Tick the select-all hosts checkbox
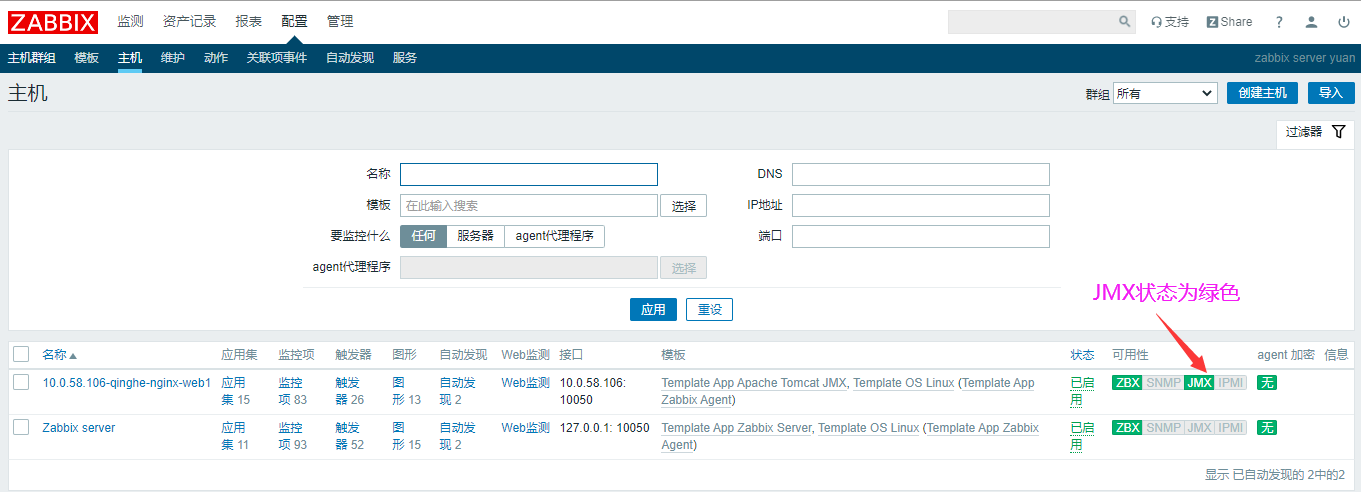The width and height of the screenshot is (1361, 492). coord(21,354)
